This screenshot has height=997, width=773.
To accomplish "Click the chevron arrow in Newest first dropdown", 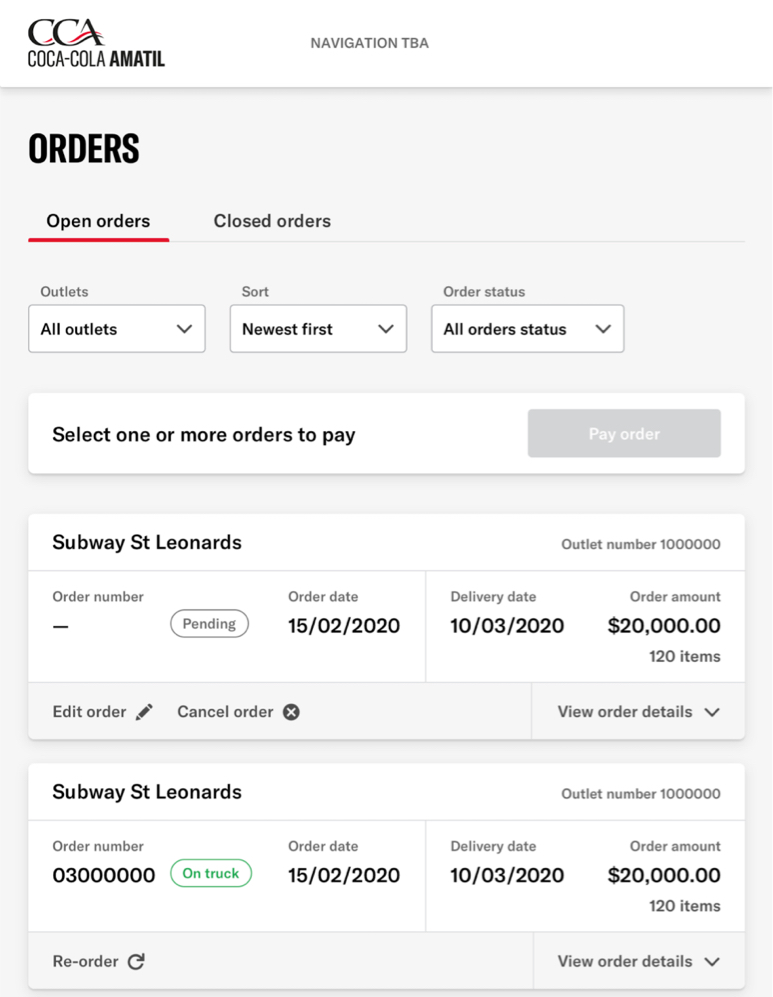I will click(x=386, y=329).
